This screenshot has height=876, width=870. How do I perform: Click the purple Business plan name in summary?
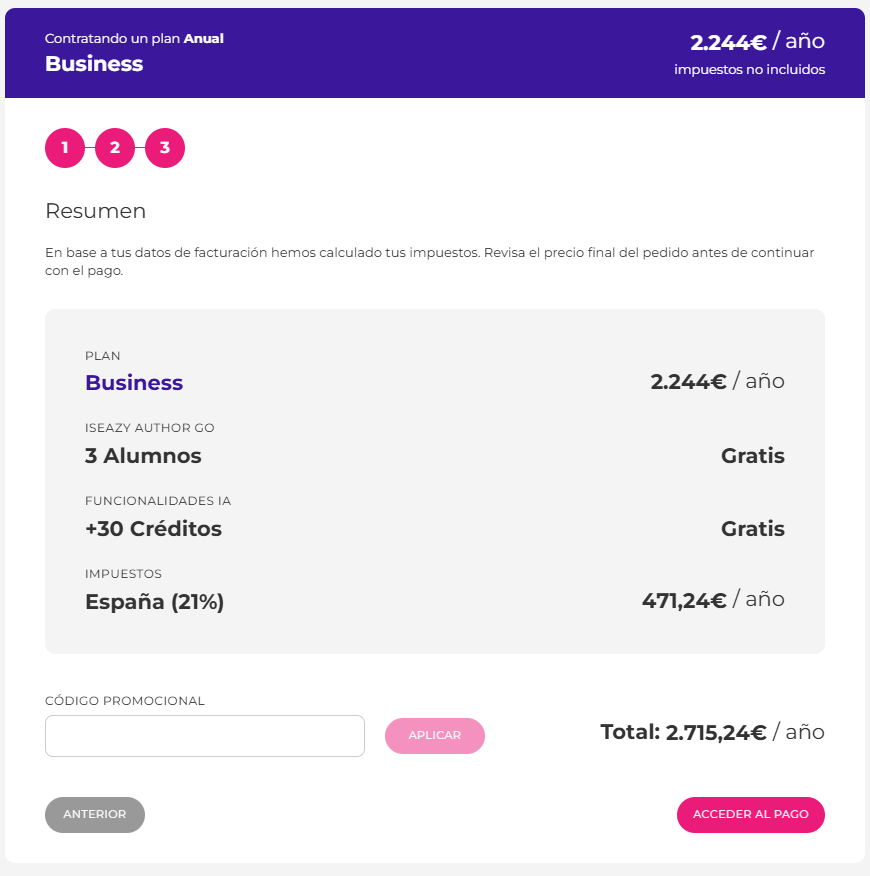pyautogui.click(x=134, y=383)
